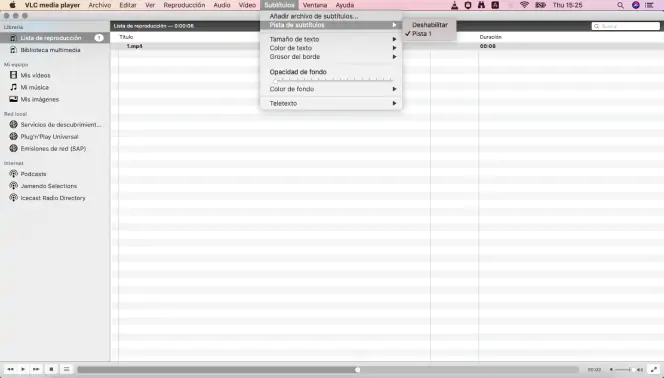Click the Mis imágenes picture icon

pyautogui.click(x=14, y=99)
